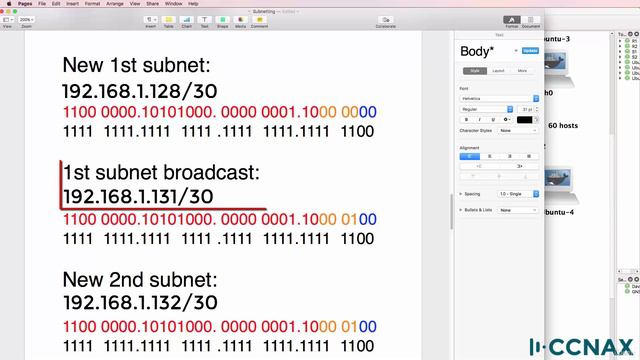
Task: Open the Window menu
Action: point(173,3)
